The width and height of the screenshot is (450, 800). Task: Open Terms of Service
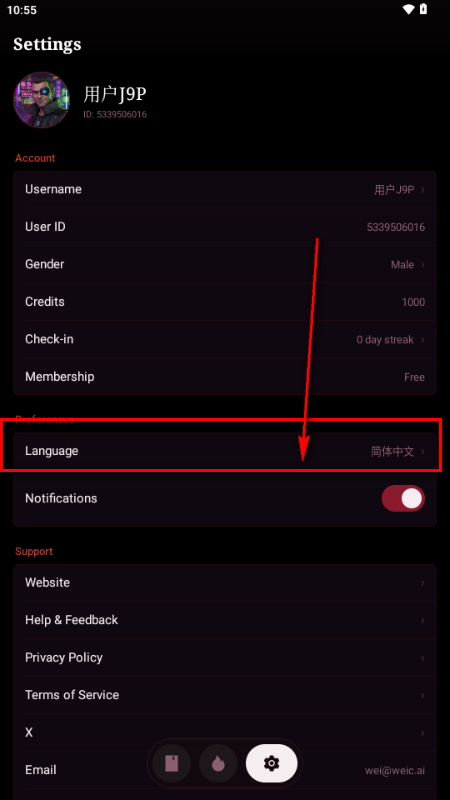pos(225,695)
